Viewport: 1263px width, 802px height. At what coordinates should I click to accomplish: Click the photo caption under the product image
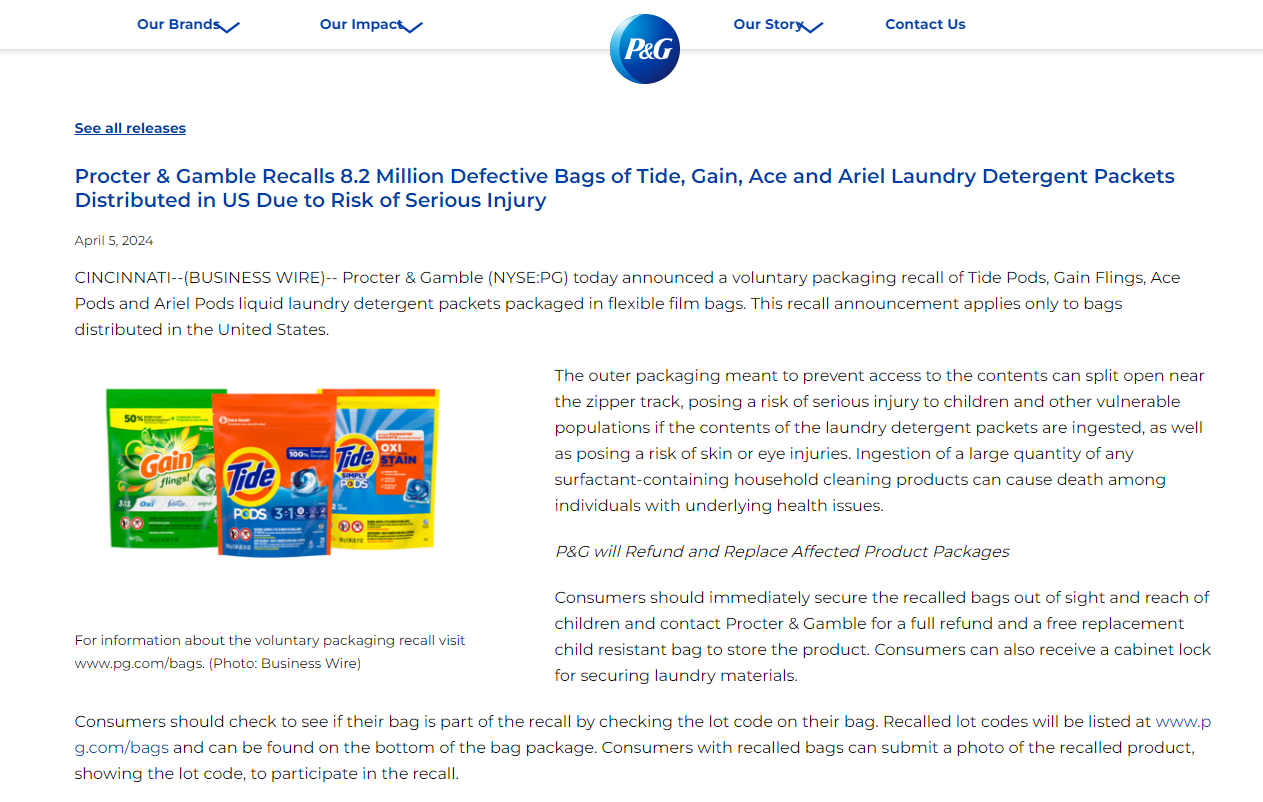(269, 651)
